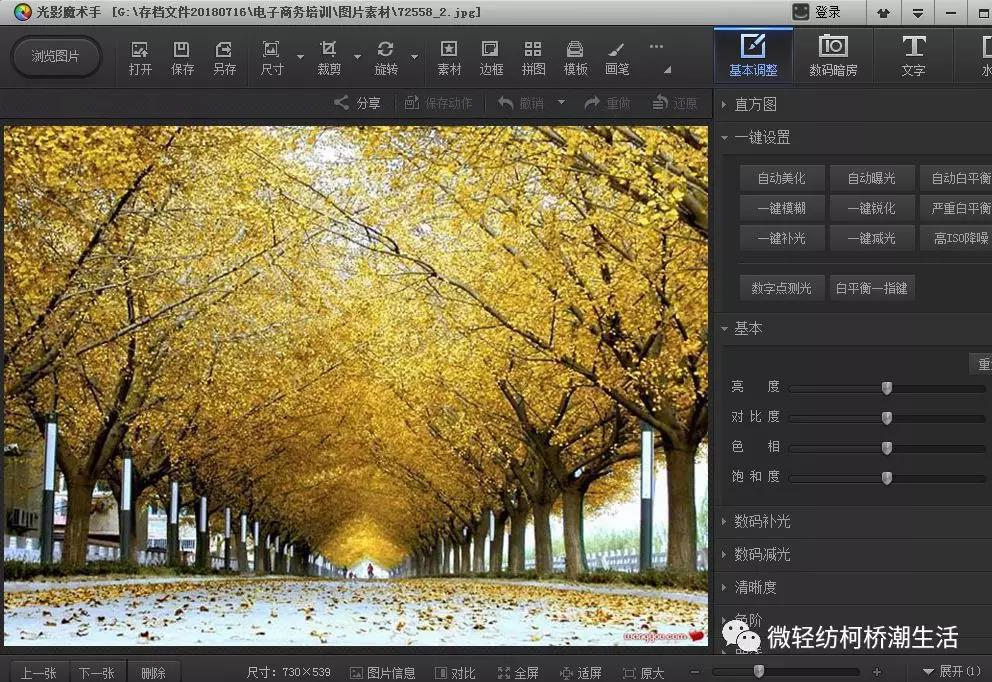Save the image using the 保存 icon
Screen dimensions: 992x682
pyautogui.click(x=182, y=56)
